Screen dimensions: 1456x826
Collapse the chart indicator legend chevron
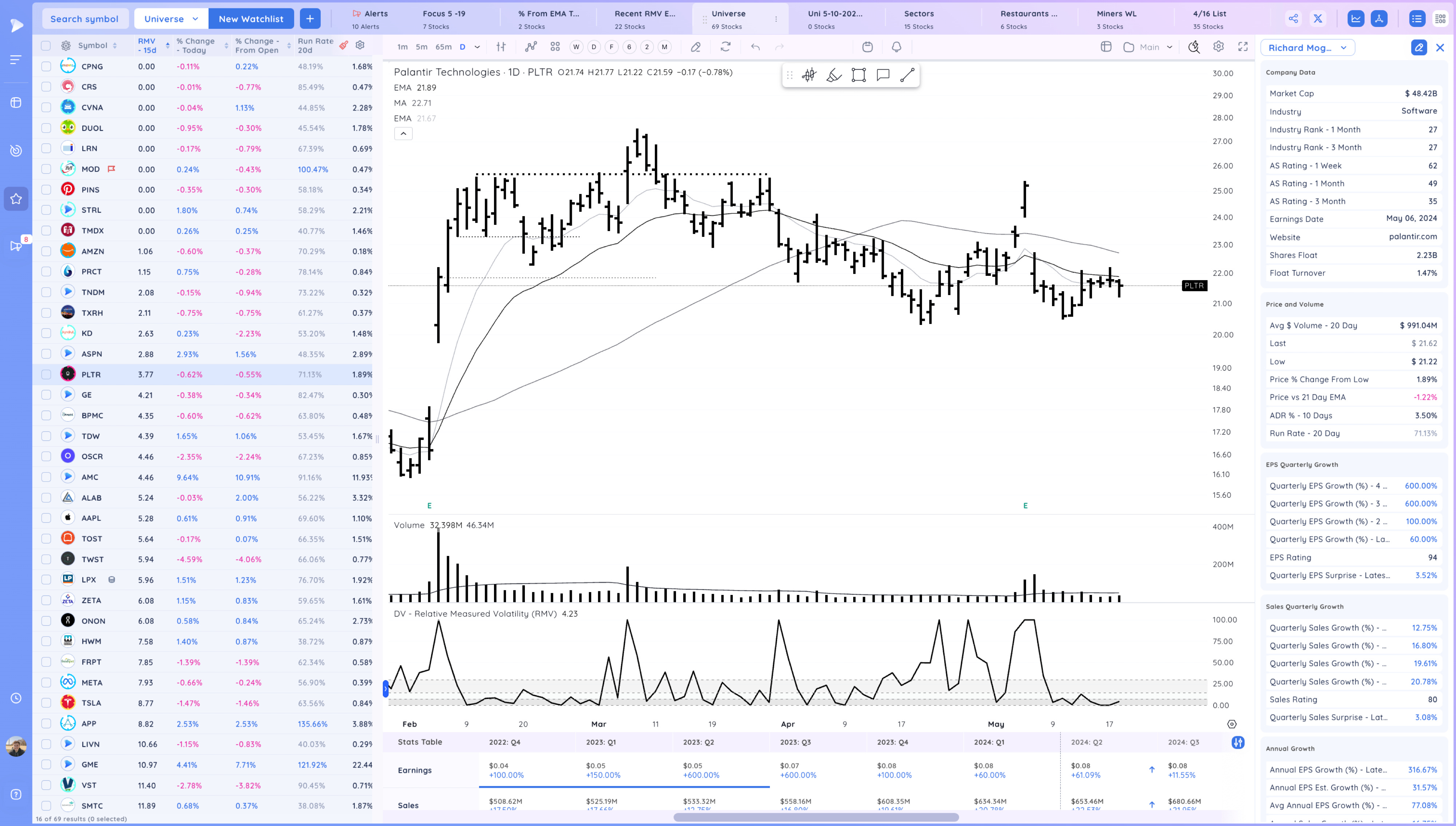click(x=403, y=134)
